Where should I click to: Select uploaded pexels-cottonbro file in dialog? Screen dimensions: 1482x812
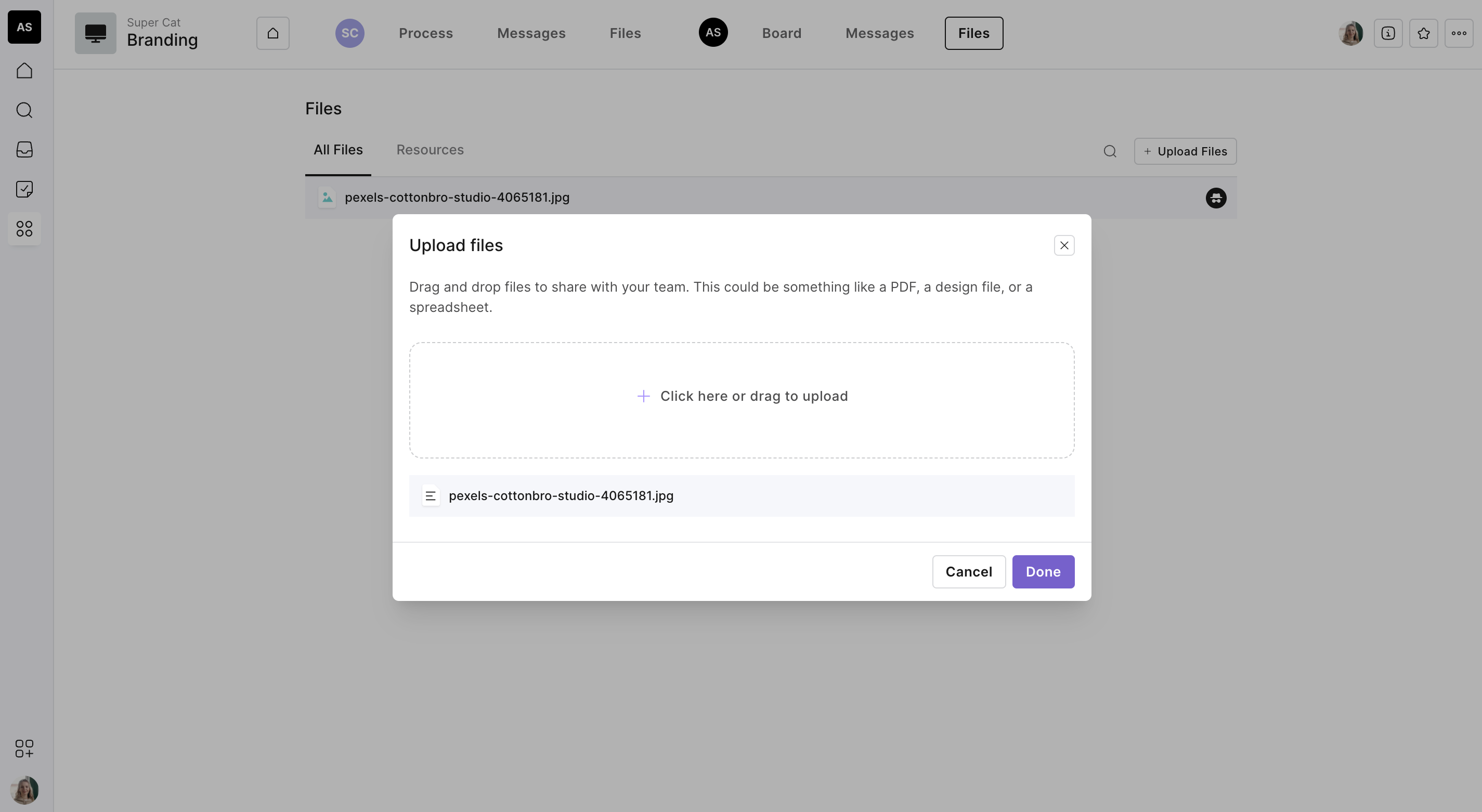561,496
